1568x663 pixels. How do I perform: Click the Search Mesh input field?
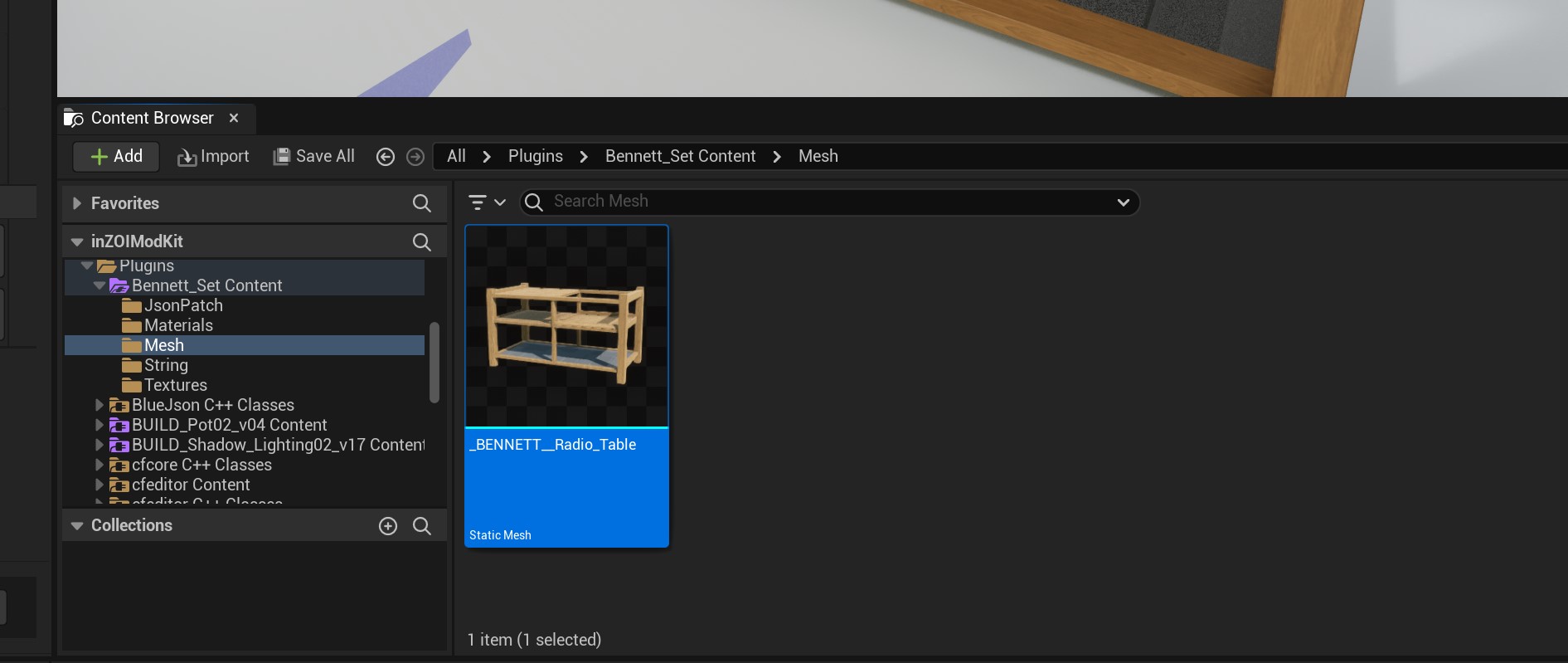point(829,202)
